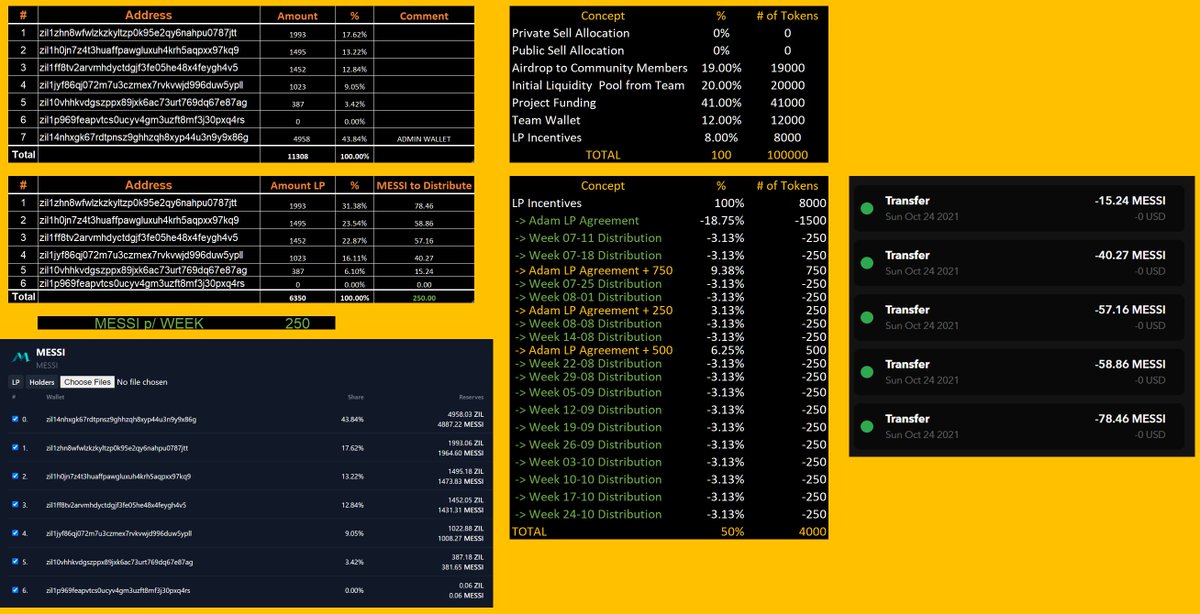
Task: Click the green dot beside the -40.27 MESSI transfer
Action: tap(867, 262)
